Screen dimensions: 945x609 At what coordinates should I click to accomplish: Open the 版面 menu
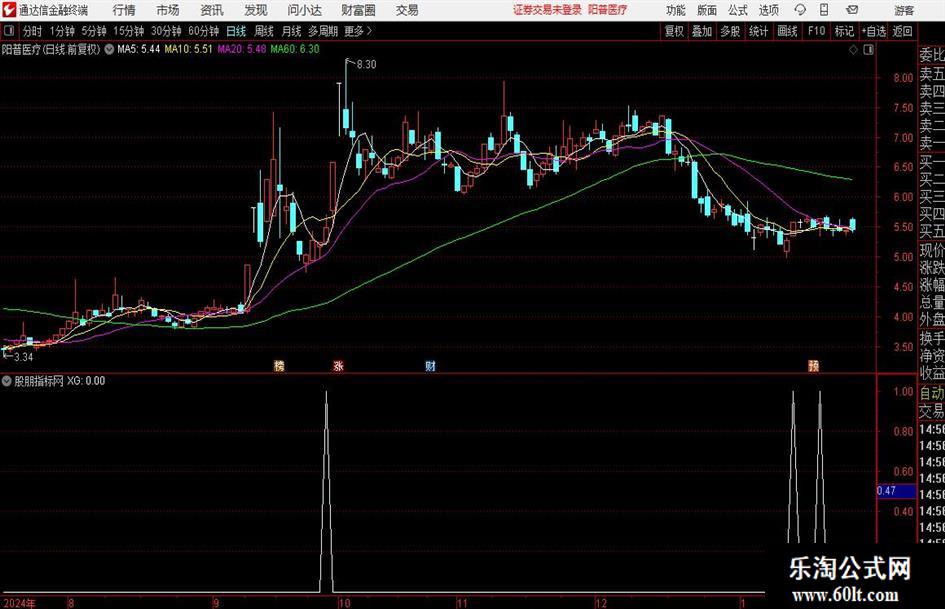click(706, 10)
